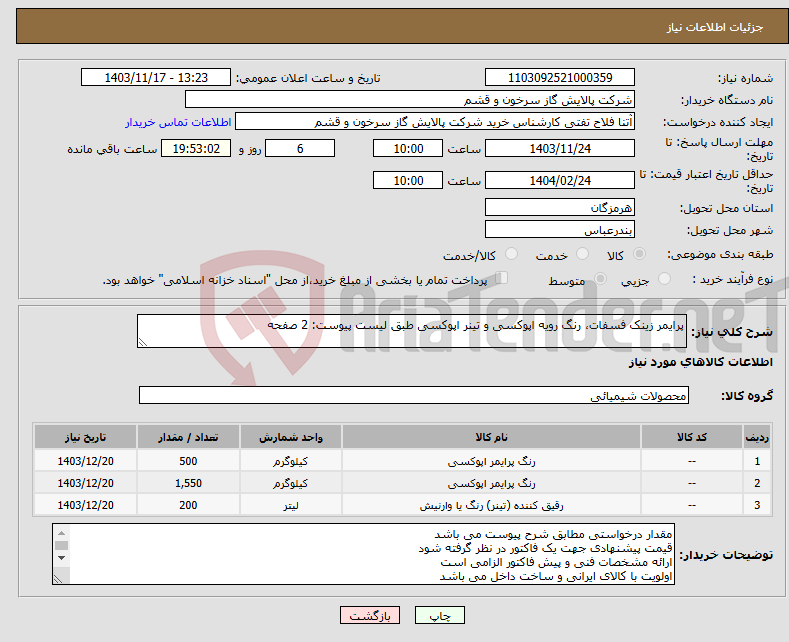Image resolution: width=789 pixels, height=642 pixels.
Task: Click scroll up arrow in buyer notes
Action: point(61,533)
